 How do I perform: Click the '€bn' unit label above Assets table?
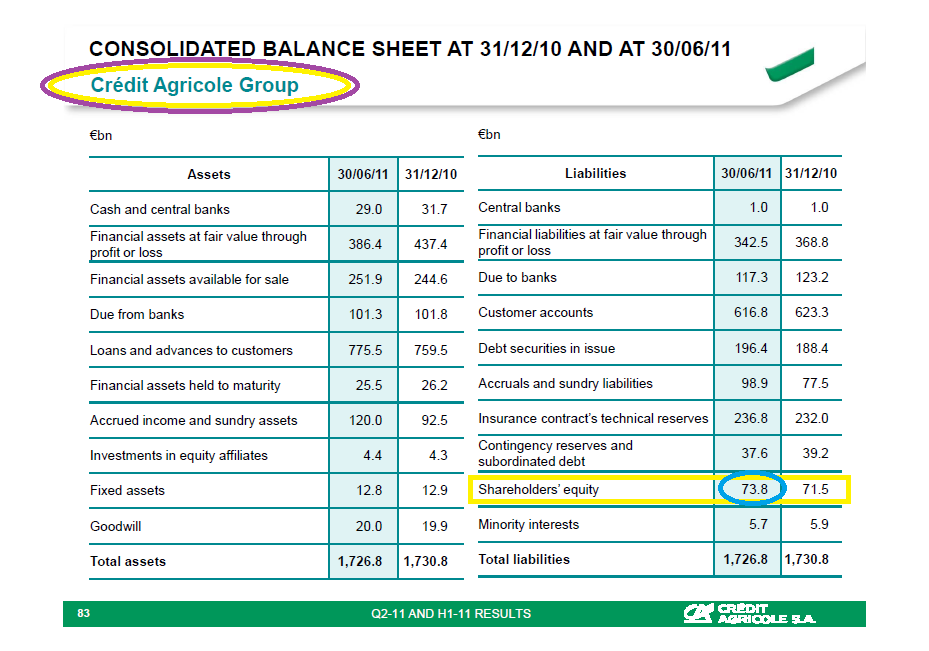tap(101, 135)
